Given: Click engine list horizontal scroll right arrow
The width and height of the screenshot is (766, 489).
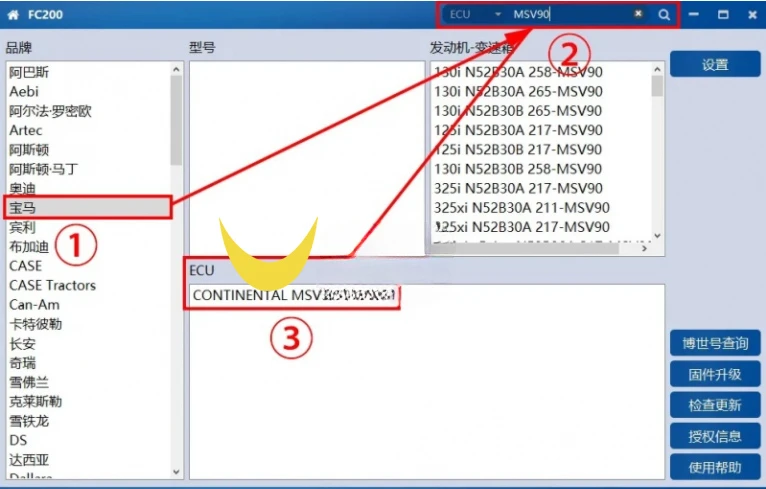Looking at the screenshot, I should [644, 249].
